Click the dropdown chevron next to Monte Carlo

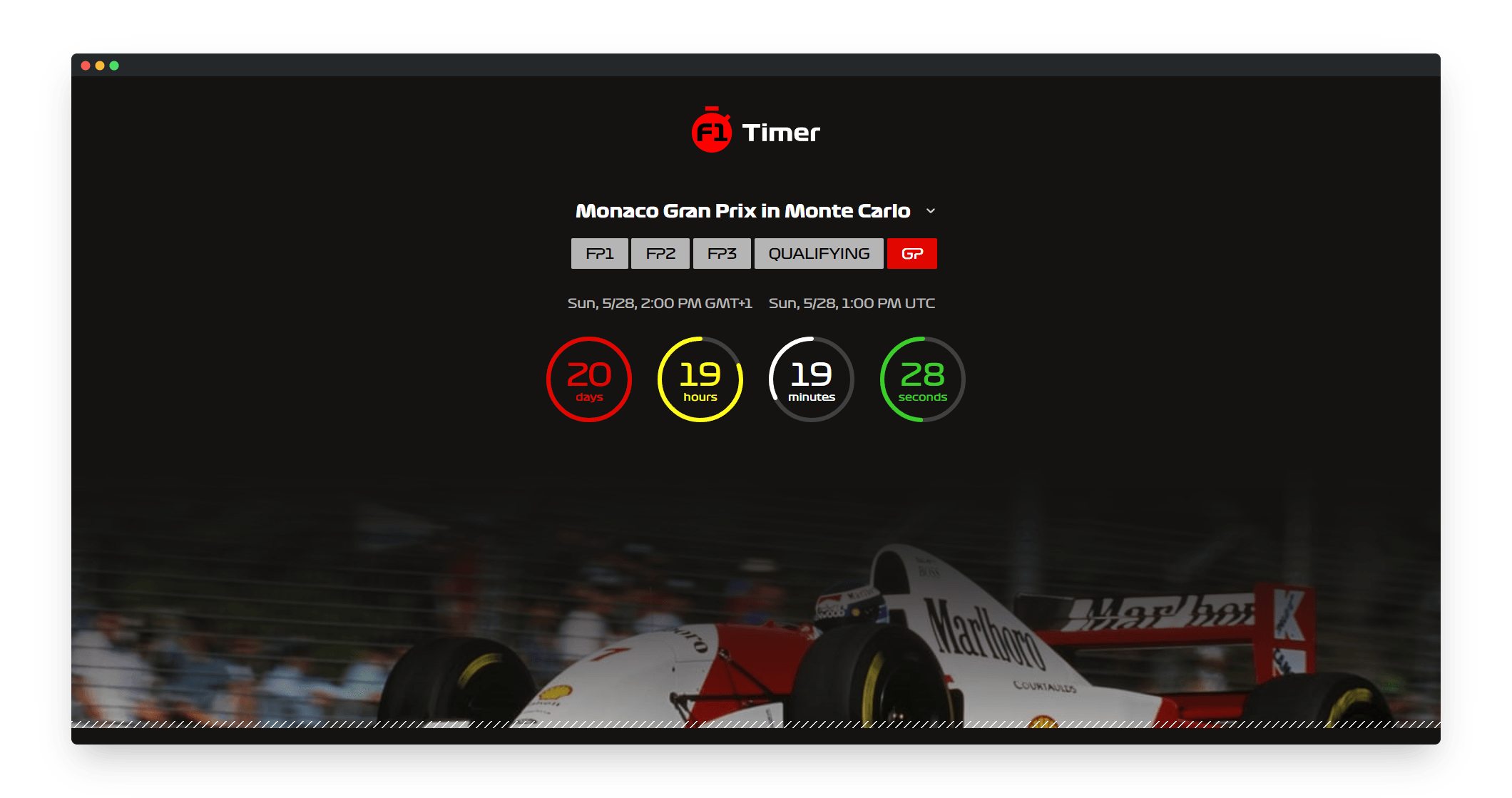click(931, 210)
